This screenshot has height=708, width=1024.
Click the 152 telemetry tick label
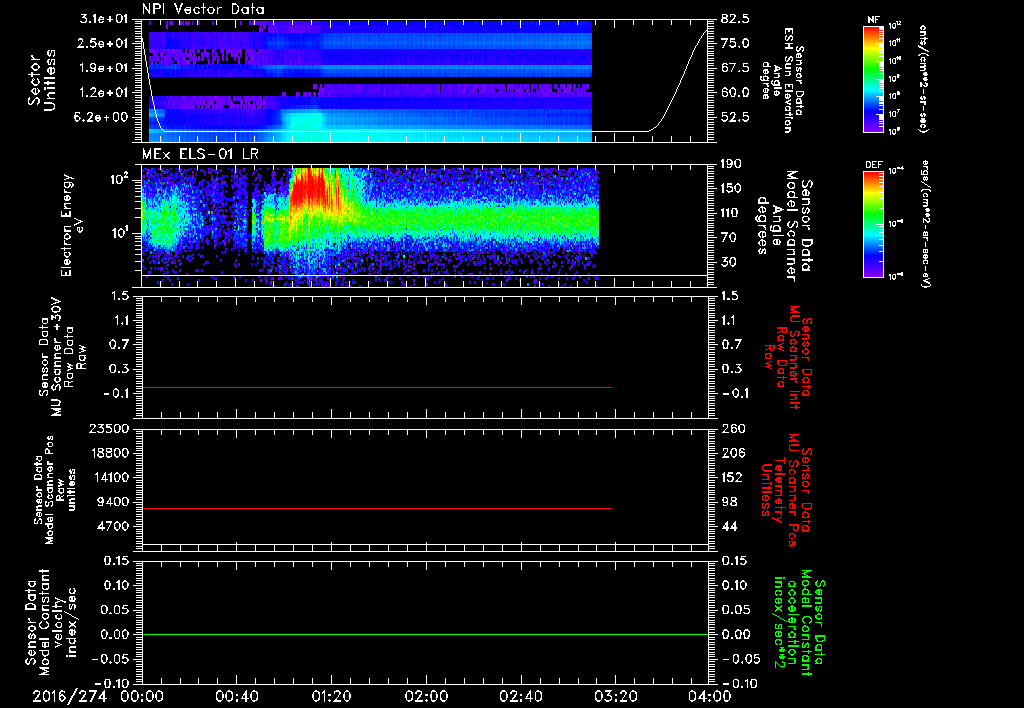[733, 477]
